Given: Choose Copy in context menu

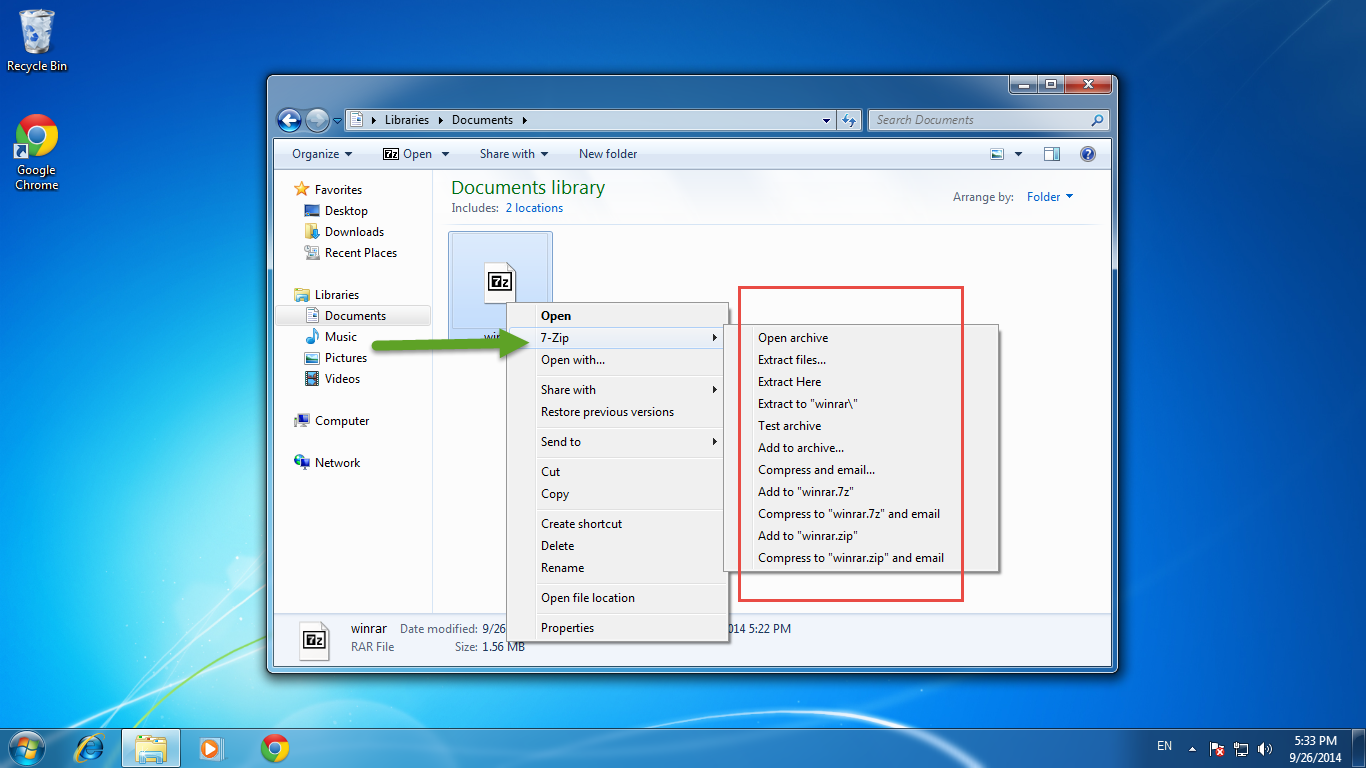Looking at the screenshot, I should tap(617, 494).
